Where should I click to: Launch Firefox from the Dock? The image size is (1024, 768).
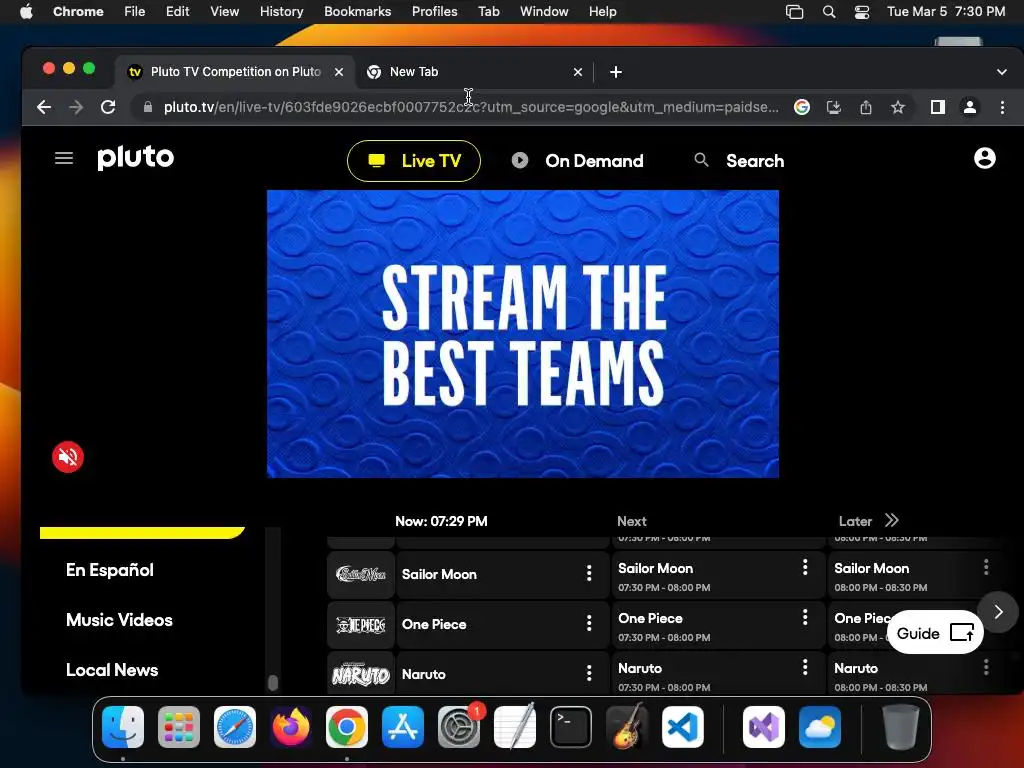tap(291, 727)
